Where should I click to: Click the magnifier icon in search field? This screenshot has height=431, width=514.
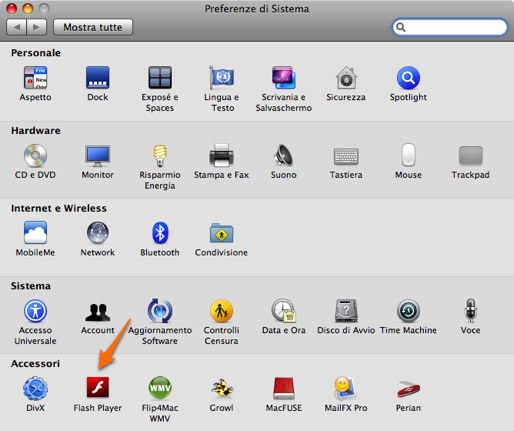[x=401, y=27]
